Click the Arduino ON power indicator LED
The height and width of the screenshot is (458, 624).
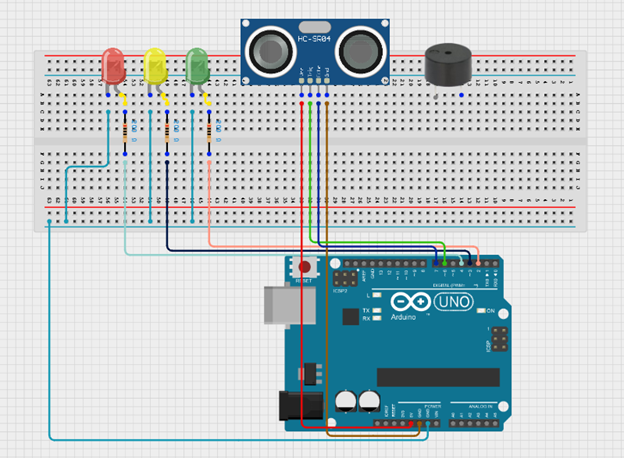481,311
